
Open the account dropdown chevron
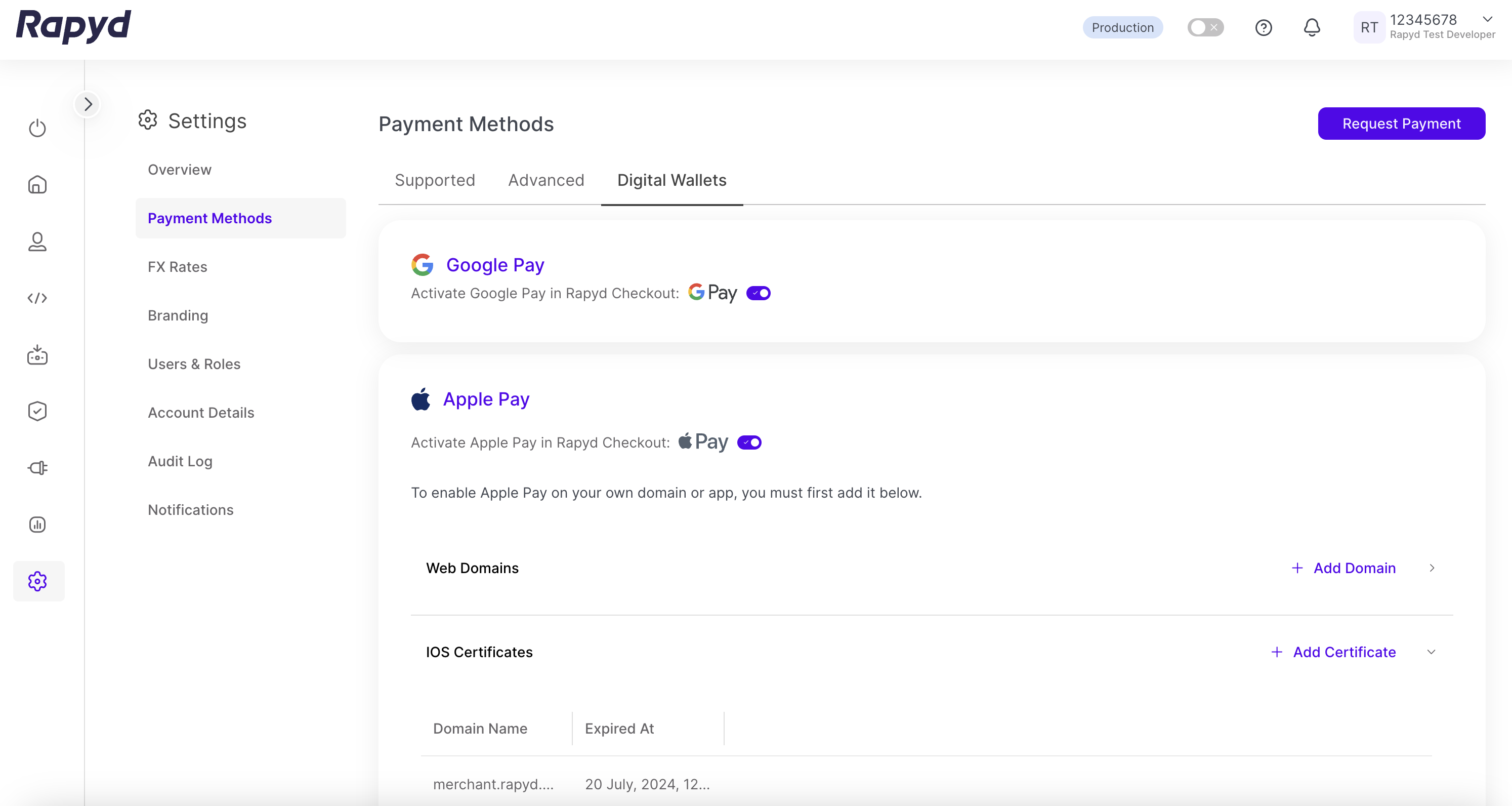1487,19
